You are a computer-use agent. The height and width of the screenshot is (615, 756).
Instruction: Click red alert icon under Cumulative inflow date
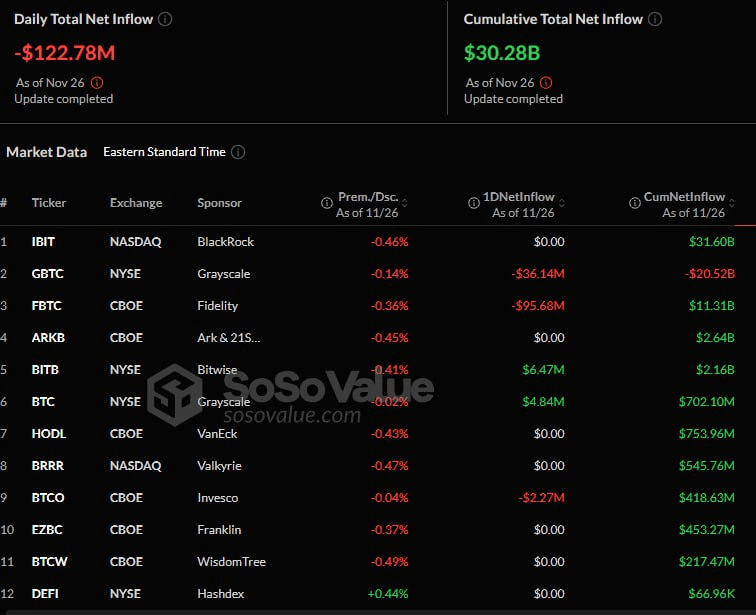tap(546, 83)
